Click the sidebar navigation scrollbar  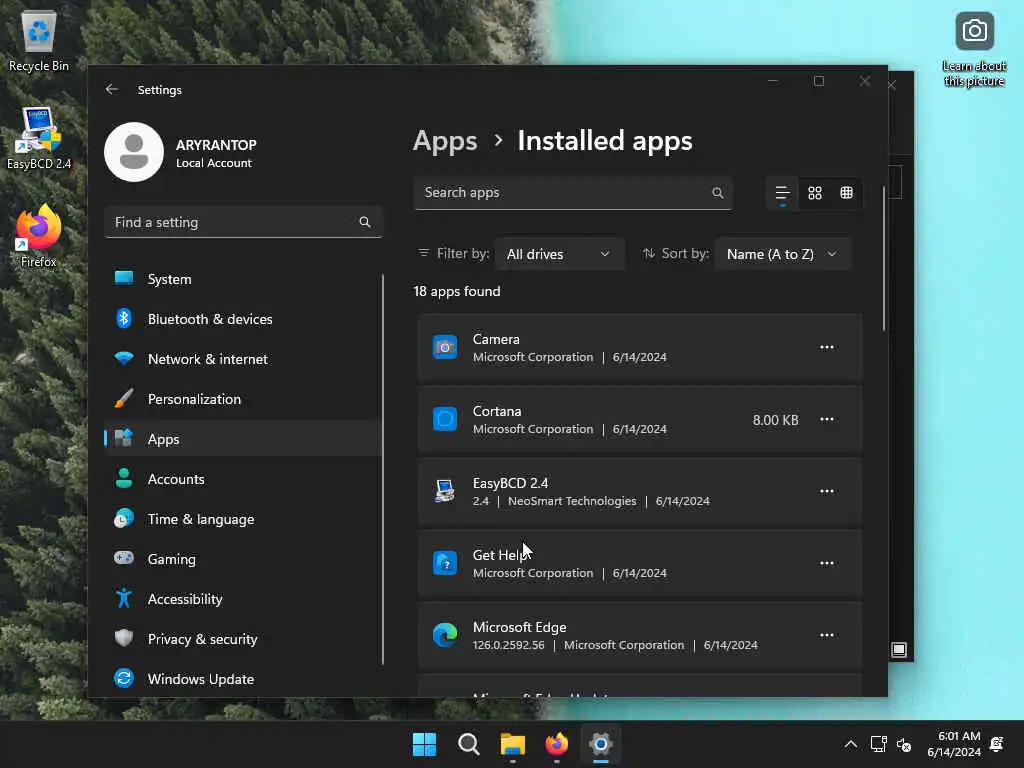[x=383, y=469]
